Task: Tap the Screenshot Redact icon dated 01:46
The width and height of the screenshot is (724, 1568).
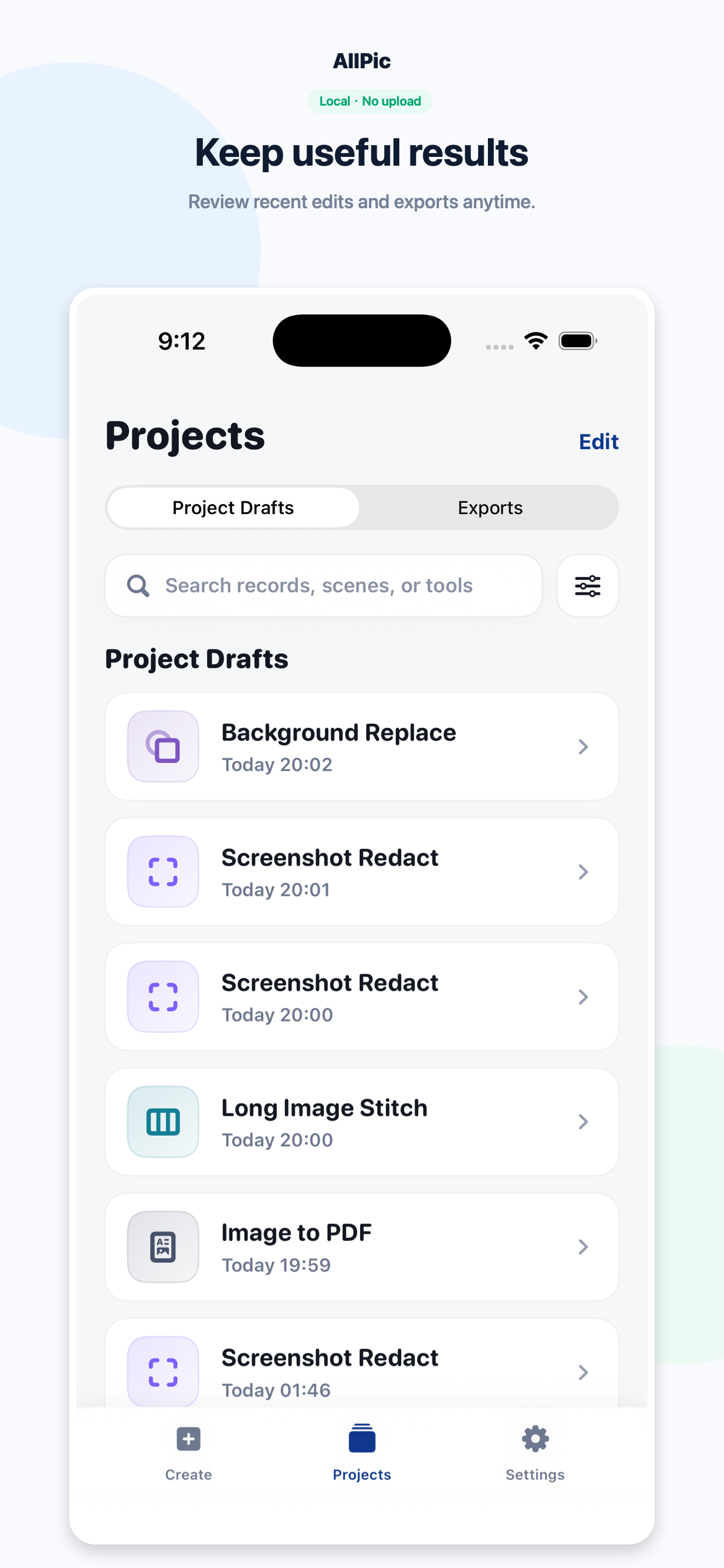Action: (163, 1371)
